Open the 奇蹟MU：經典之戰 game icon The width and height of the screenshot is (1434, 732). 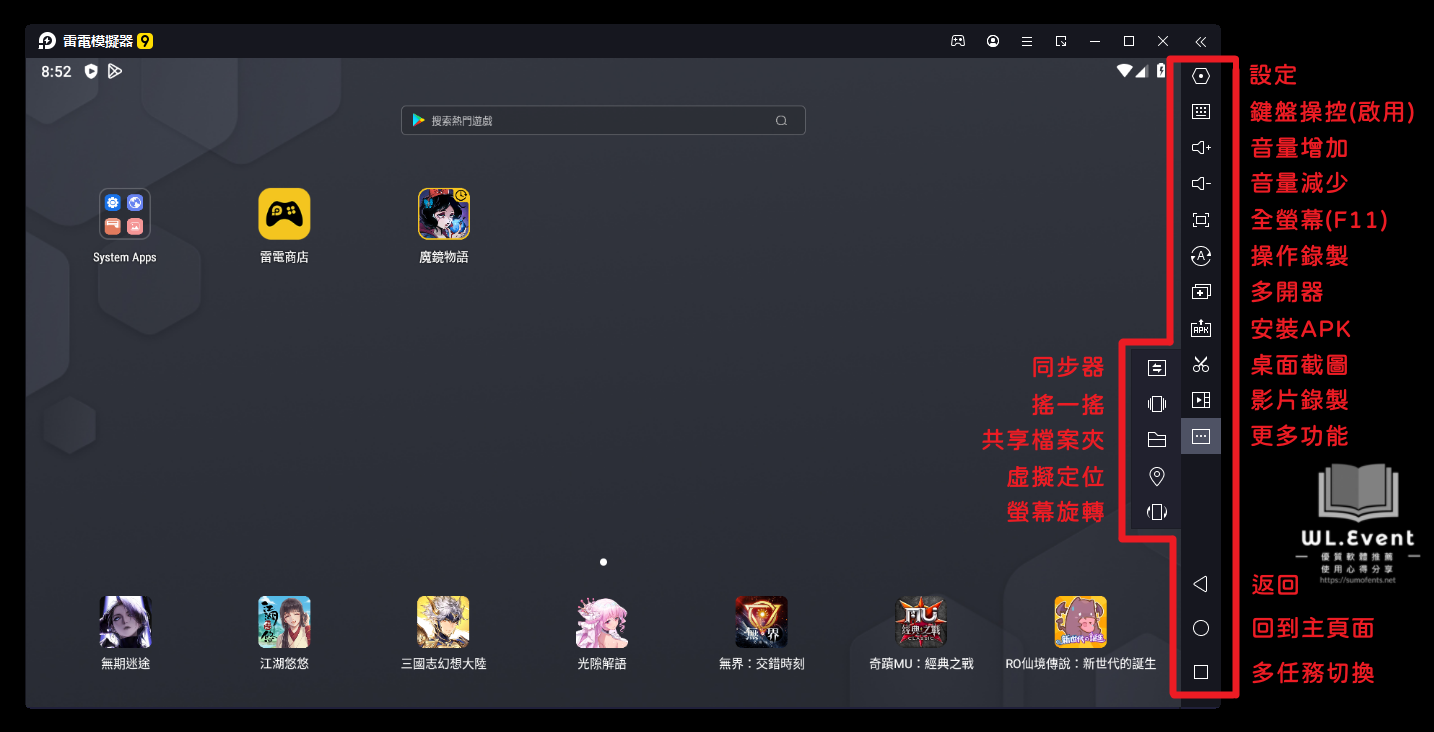point(921,622)
